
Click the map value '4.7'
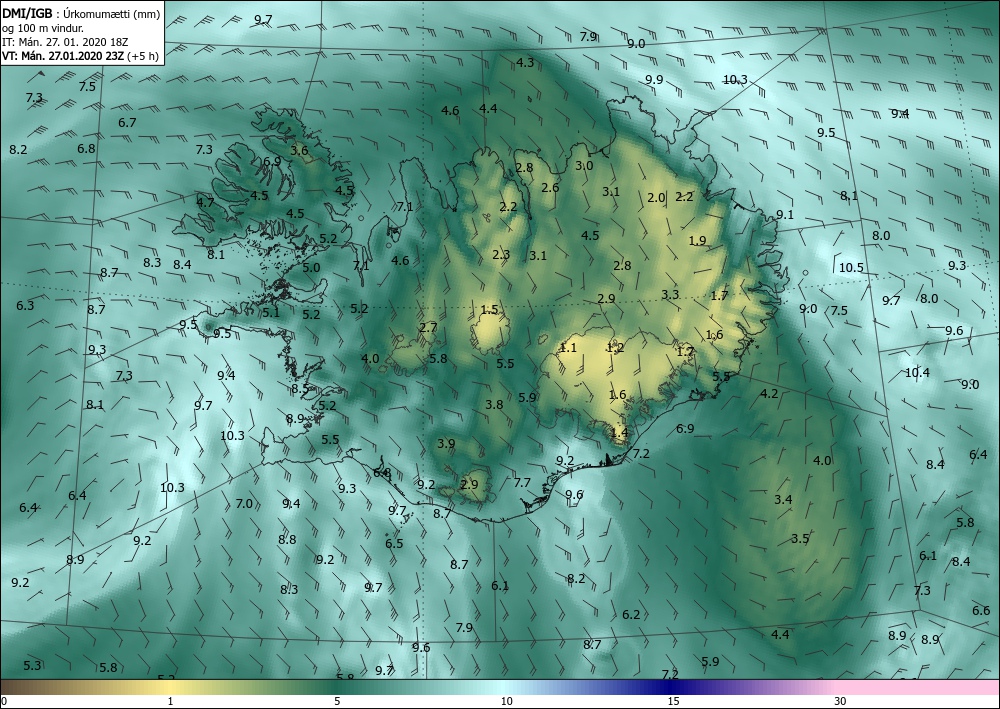point(205,203)
